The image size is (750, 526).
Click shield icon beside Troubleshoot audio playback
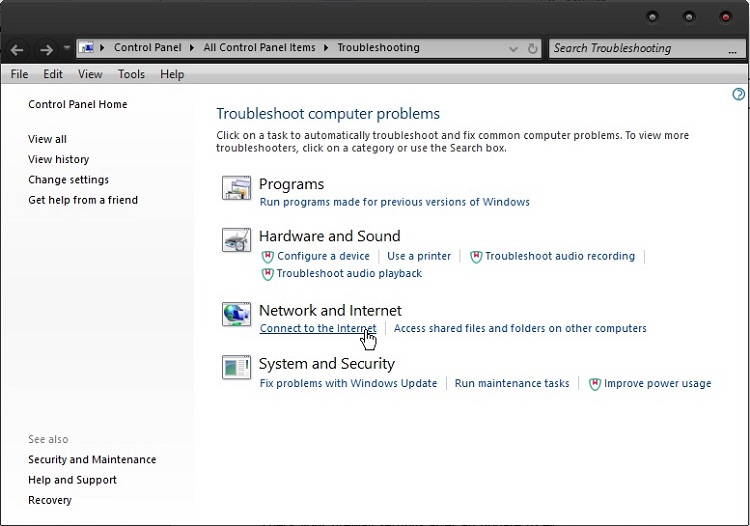click(x=267, y=274)
